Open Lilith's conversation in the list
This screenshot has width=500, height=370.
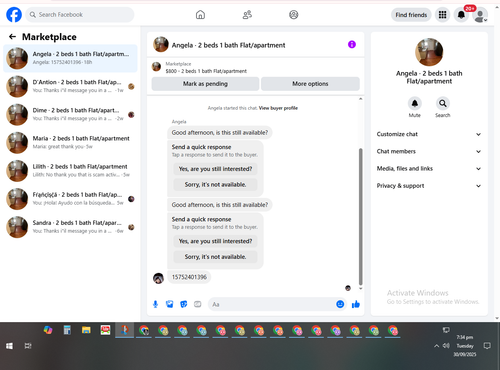pos(70,171)
